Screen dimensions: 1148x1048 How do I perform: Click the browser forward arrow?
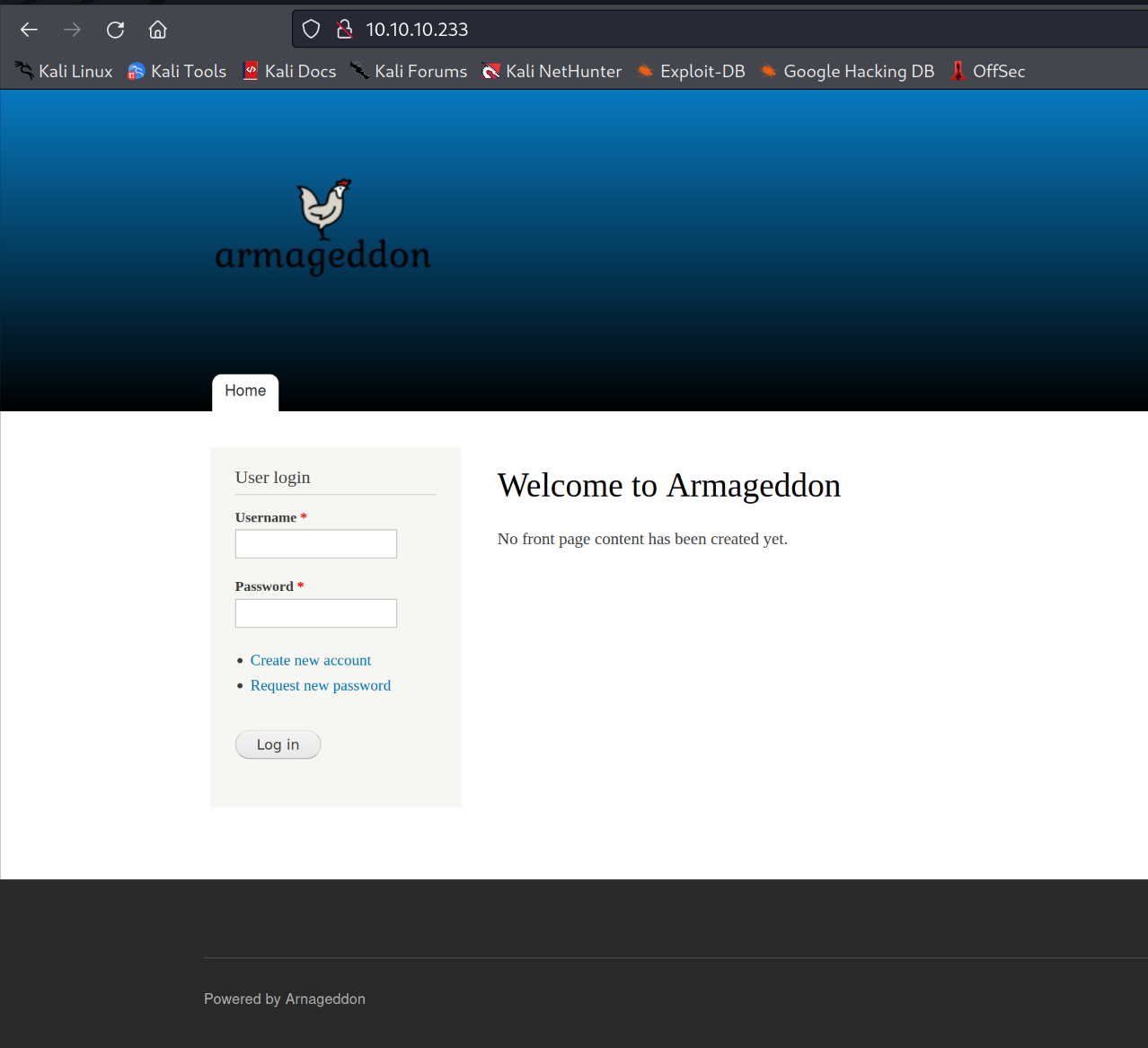click(x=72, y=30)
